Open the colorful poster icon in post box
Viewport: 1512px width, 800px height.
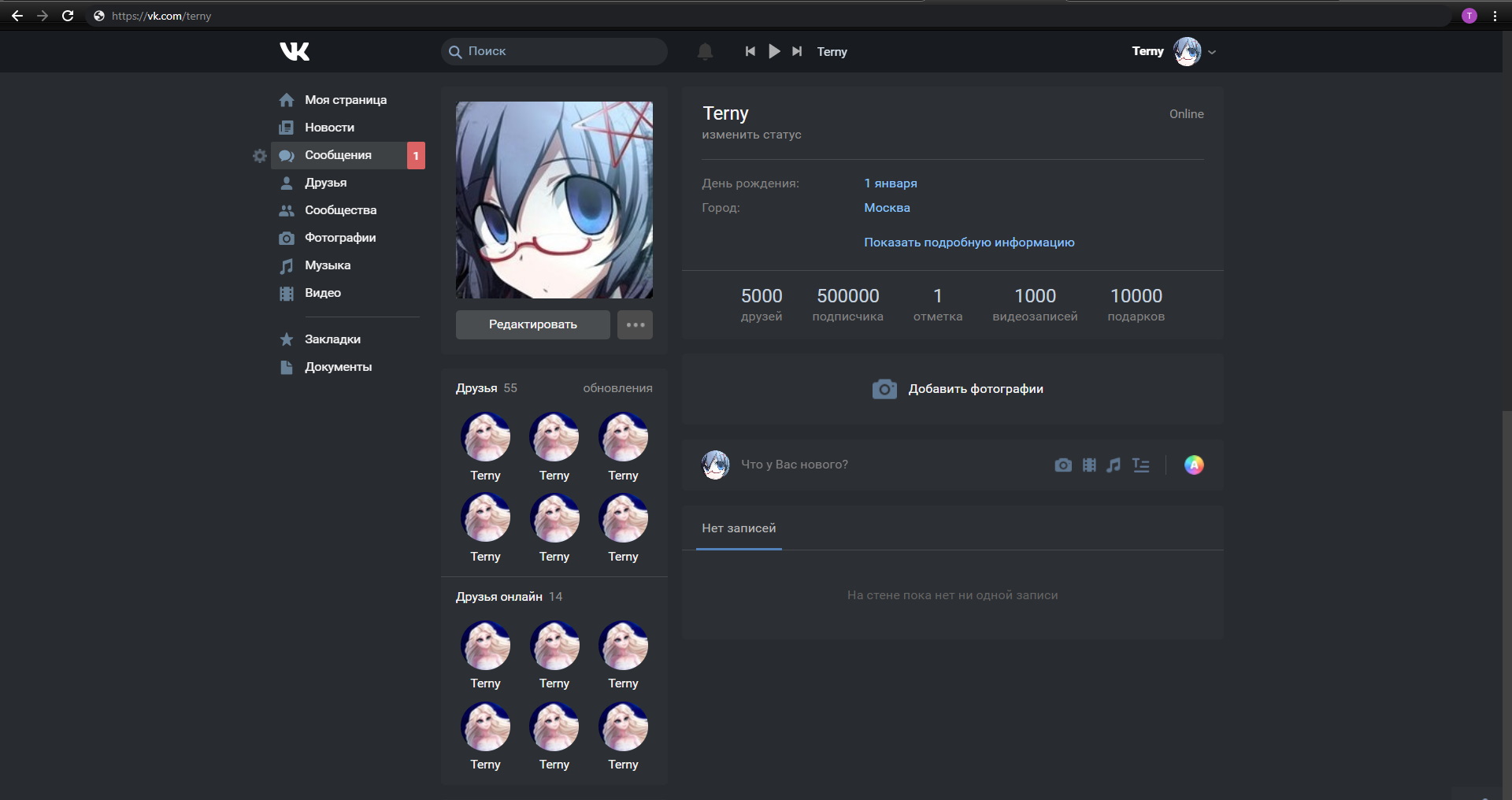click(x=1194, y=465)
